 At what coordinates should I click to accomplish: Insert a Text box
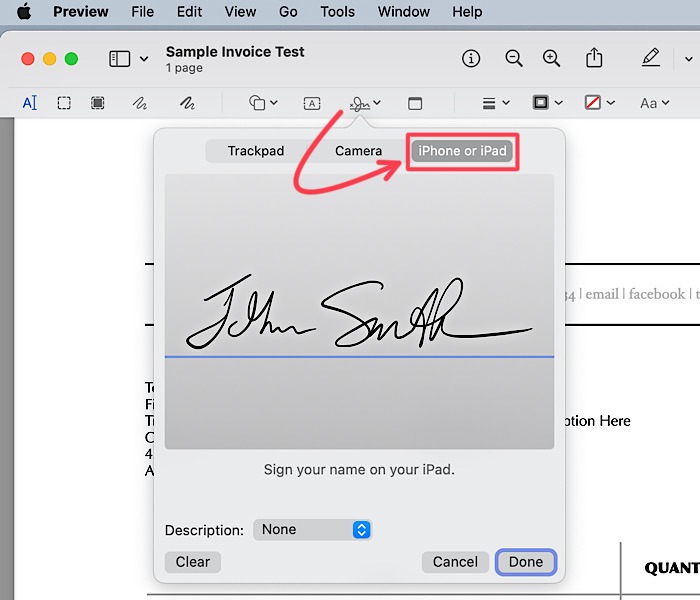pyautogui.click(x=312, y=104)
